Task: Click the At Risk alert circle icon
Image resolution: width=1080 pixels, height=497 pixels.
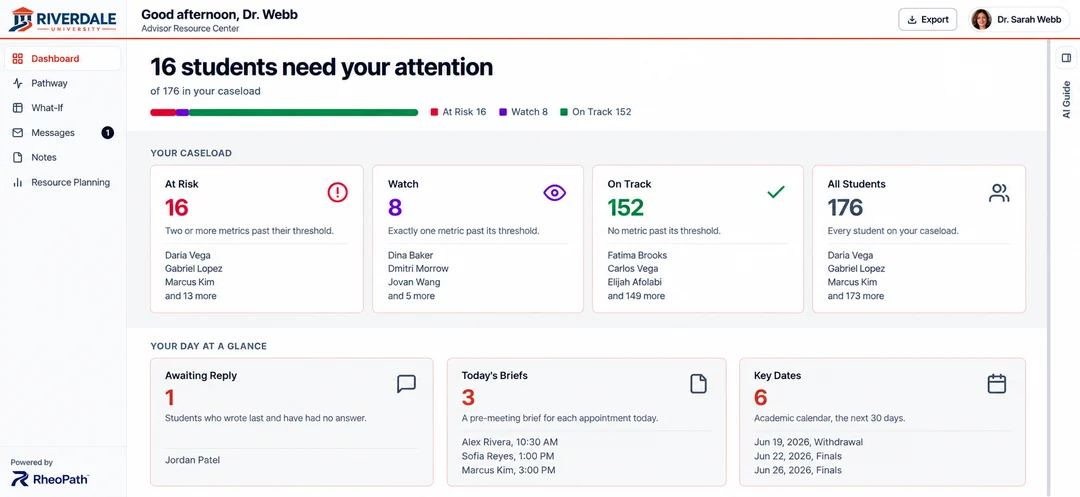Action: [338, 193]
